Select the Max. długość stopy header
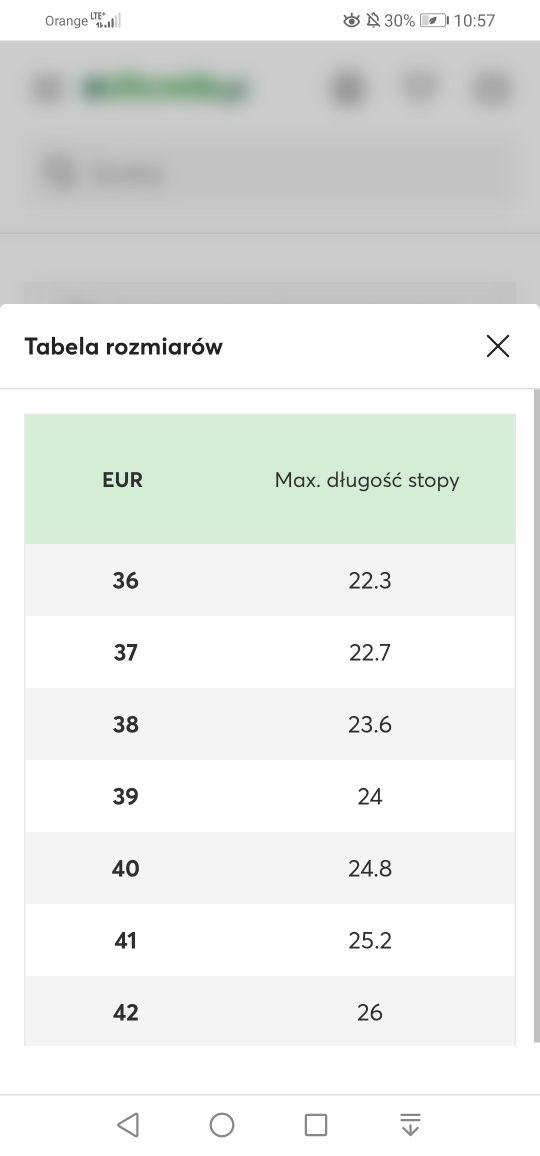The height and width of the screenshot is (1156, 540). coord(367,481)
